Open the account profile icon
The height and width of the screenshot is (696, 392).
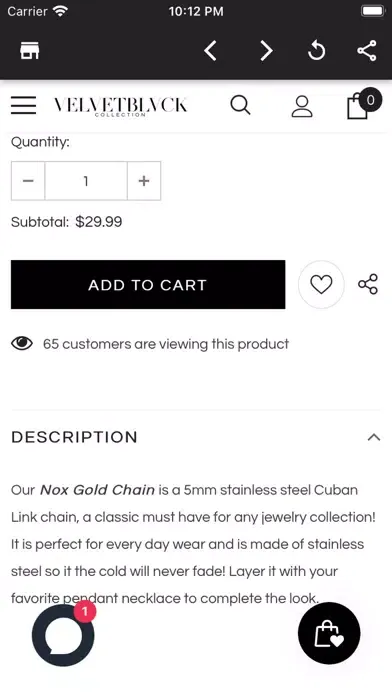(302, 107)
